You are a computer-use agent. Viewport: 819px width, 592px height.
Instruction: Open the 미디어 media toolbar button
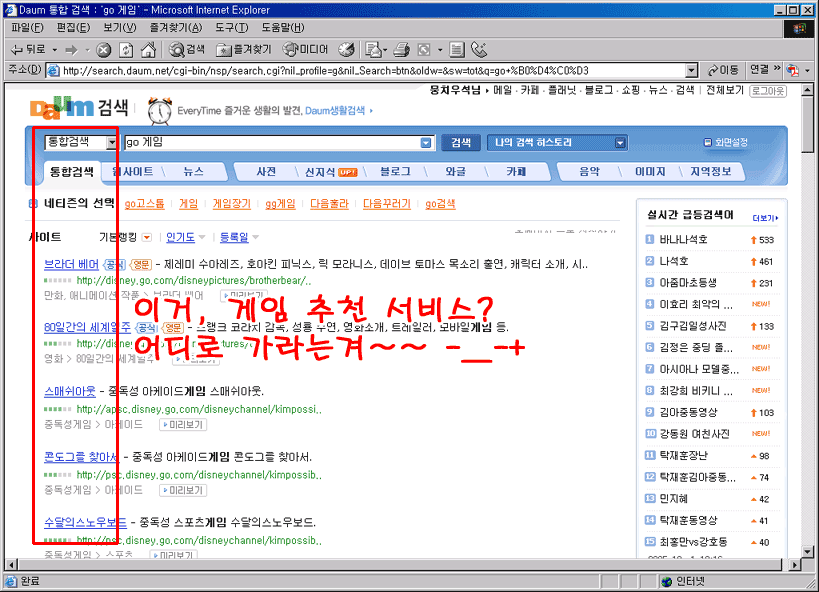pyautogui.click(x=306, y=50)
